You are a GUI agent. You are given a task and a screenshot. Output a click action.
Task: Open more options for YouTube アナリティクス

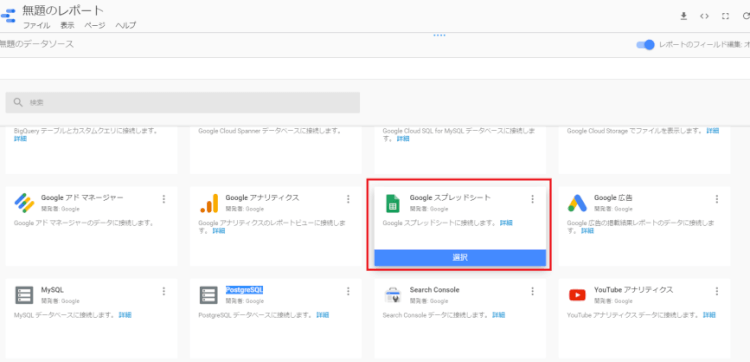point(717,291)
